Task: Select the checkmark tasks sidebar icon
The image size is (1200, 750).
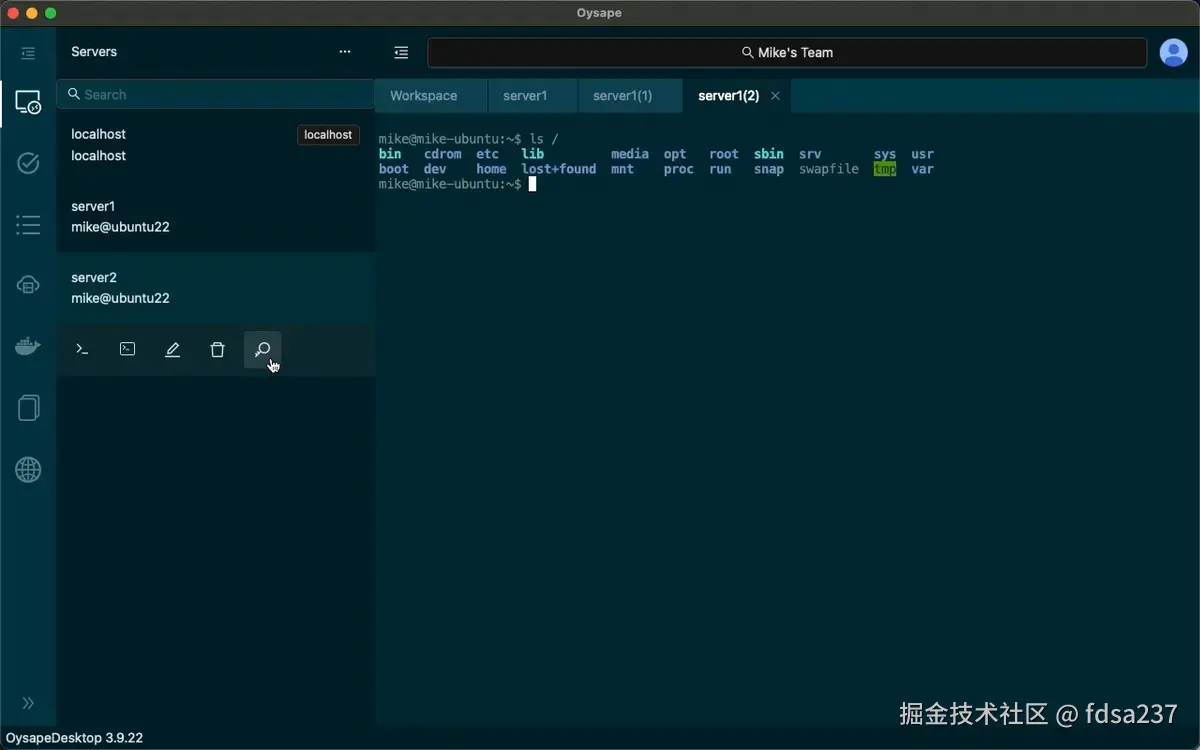Action: [28, 162]
